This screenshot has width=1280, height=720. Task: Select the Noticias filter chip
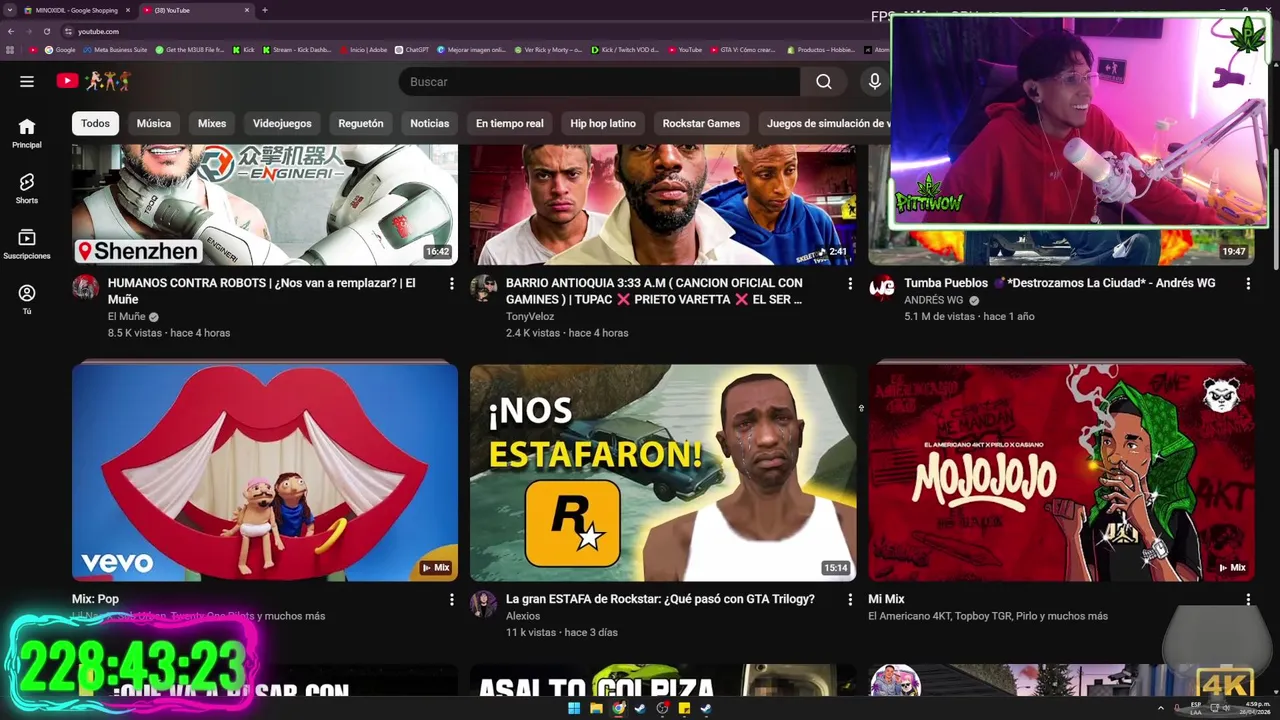(430, 123)
